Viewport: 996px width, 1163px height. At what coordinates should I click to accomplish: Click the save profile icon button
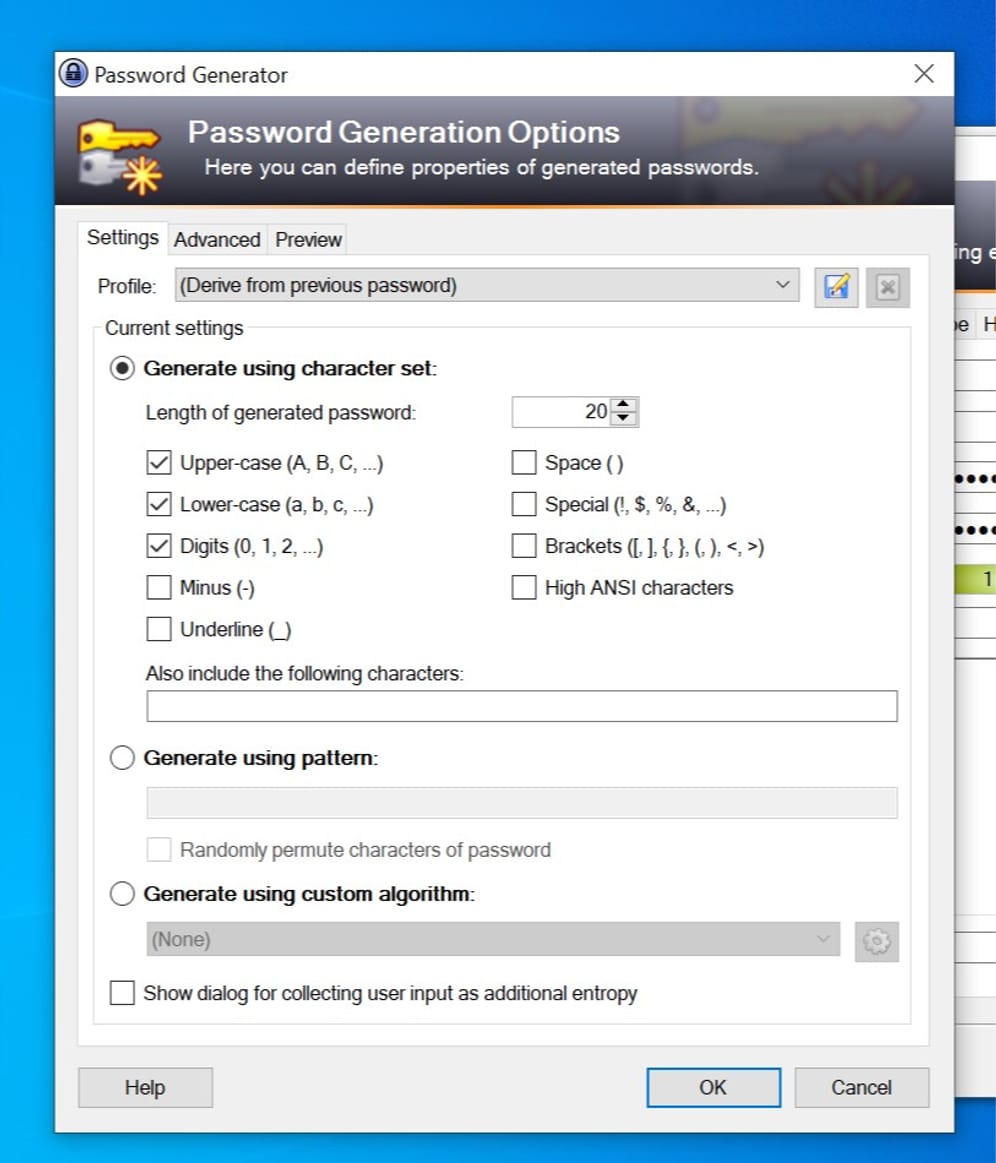tap(835, 287)
